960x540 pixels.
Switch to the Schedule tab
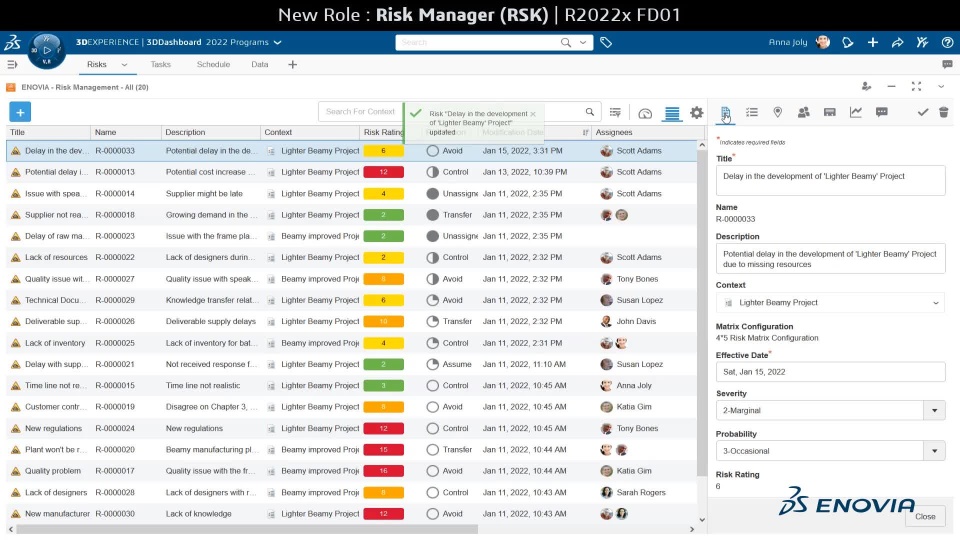[x=213, y=64]
